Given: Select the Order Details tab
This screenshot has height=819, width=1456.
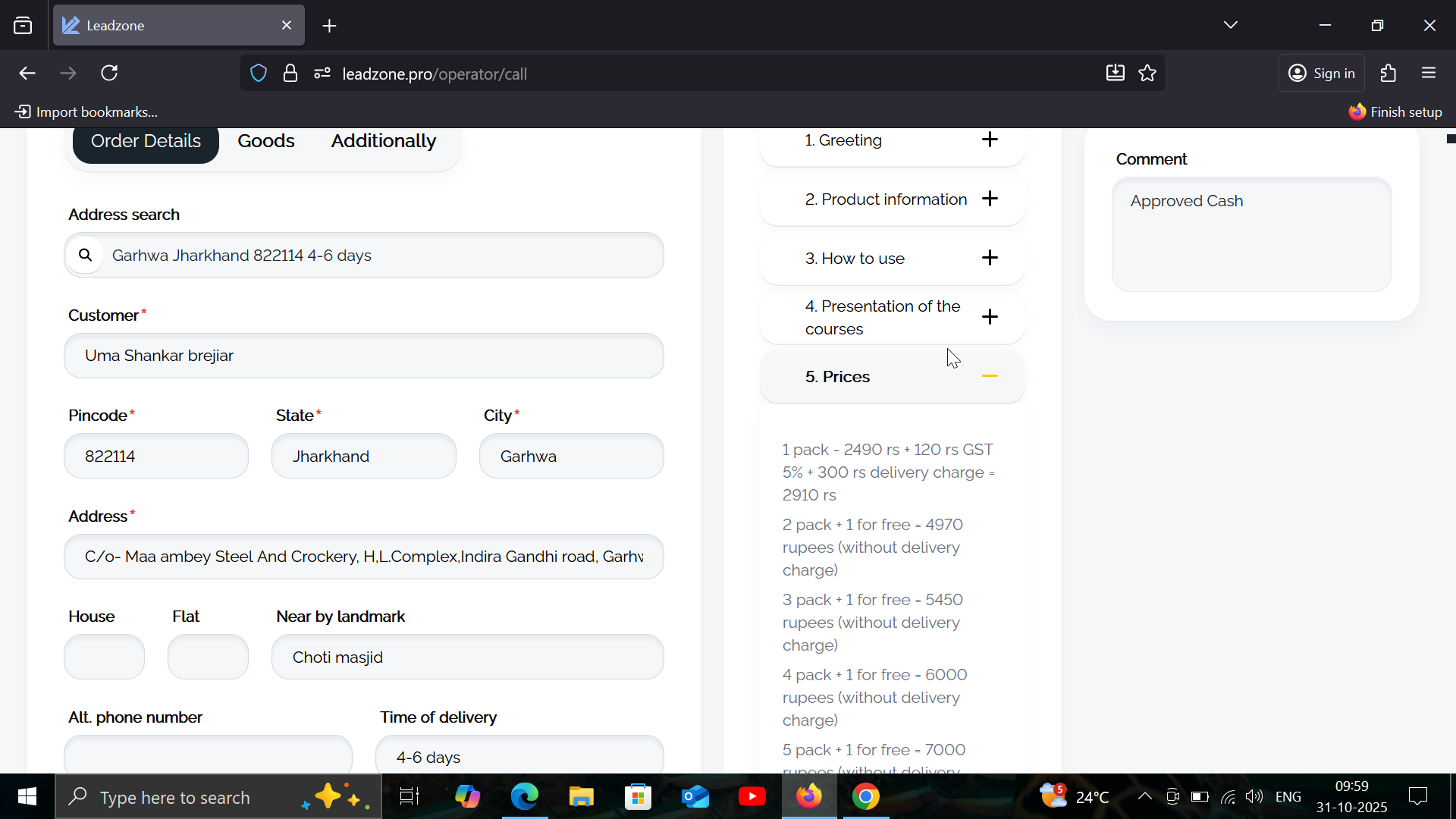Looking at the screenshot, I should tap(146, 141).
